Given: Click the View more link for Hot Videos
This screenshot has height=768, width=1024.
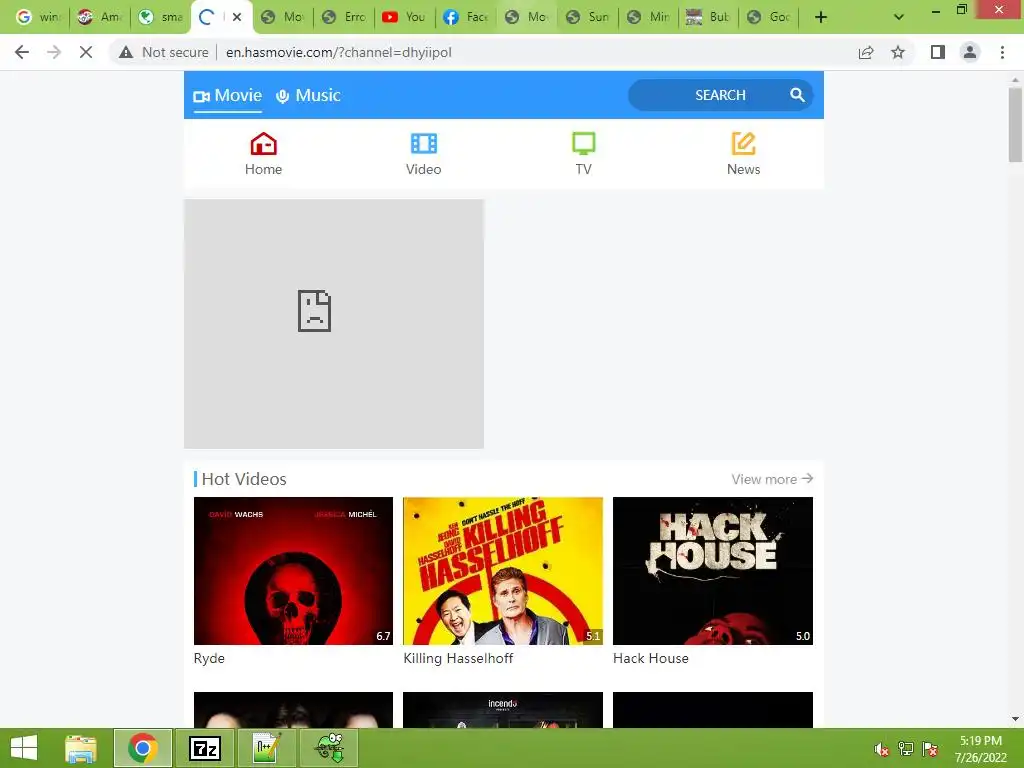Looking at the screenshot, I should coord(772,479).
